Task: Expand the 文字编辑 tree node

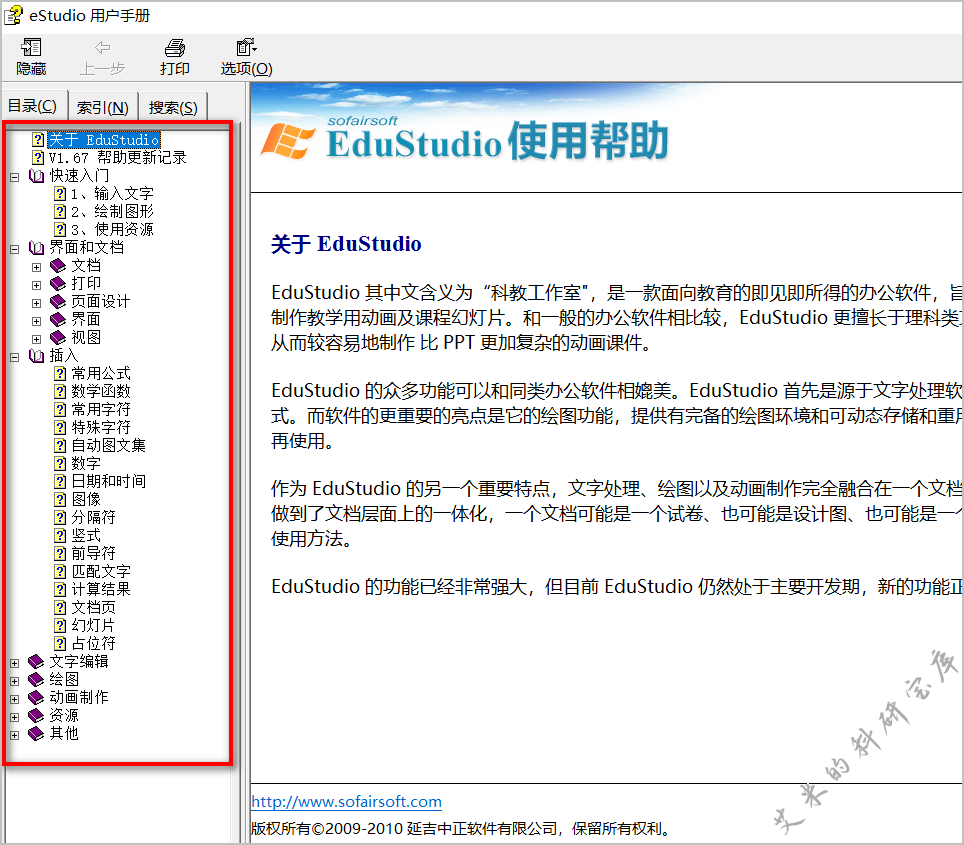Action: pos(14,662)
